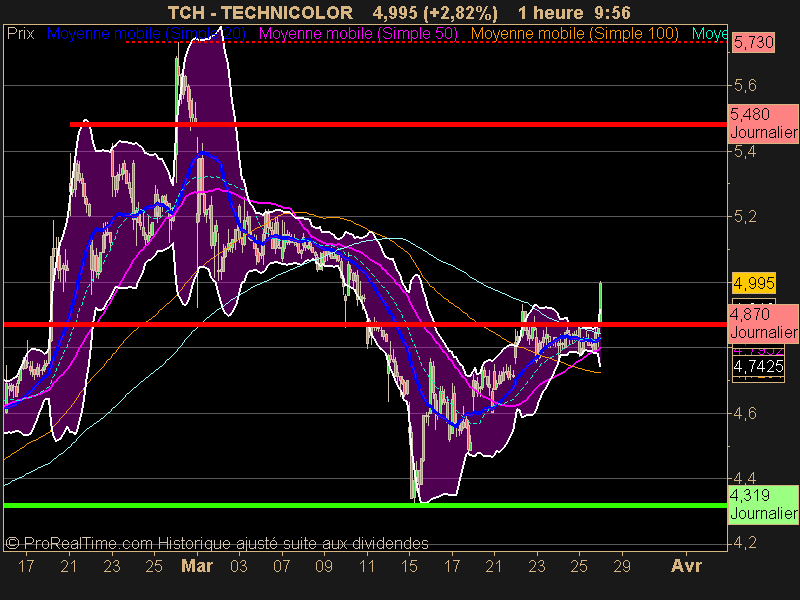Click the 11 date label on time axis
The image size is (800, 600).
pyautogui.click(x=367, y=566)
